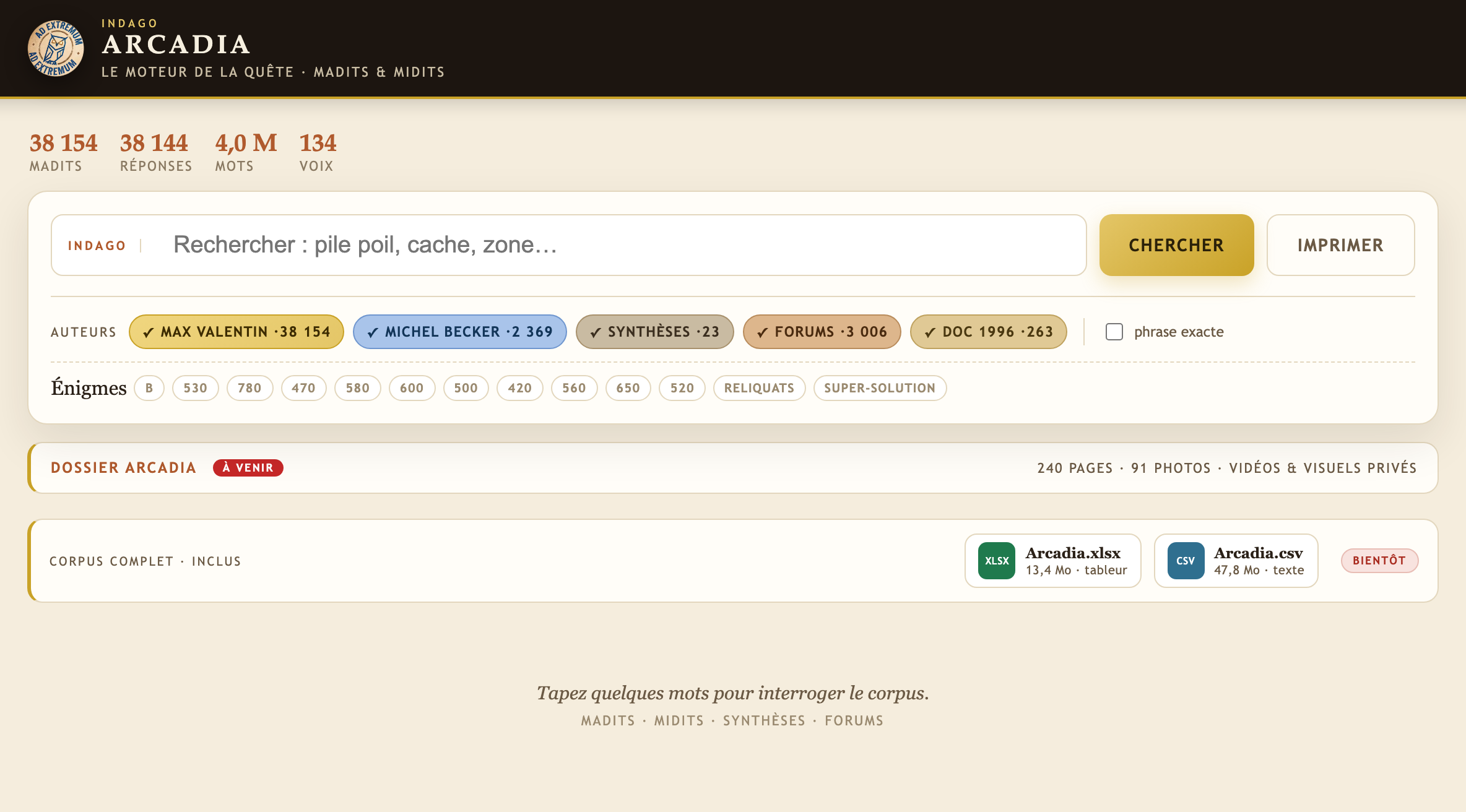
Task: Click the Dossier Arcadia heading
Action: click(x=124, y=468)
